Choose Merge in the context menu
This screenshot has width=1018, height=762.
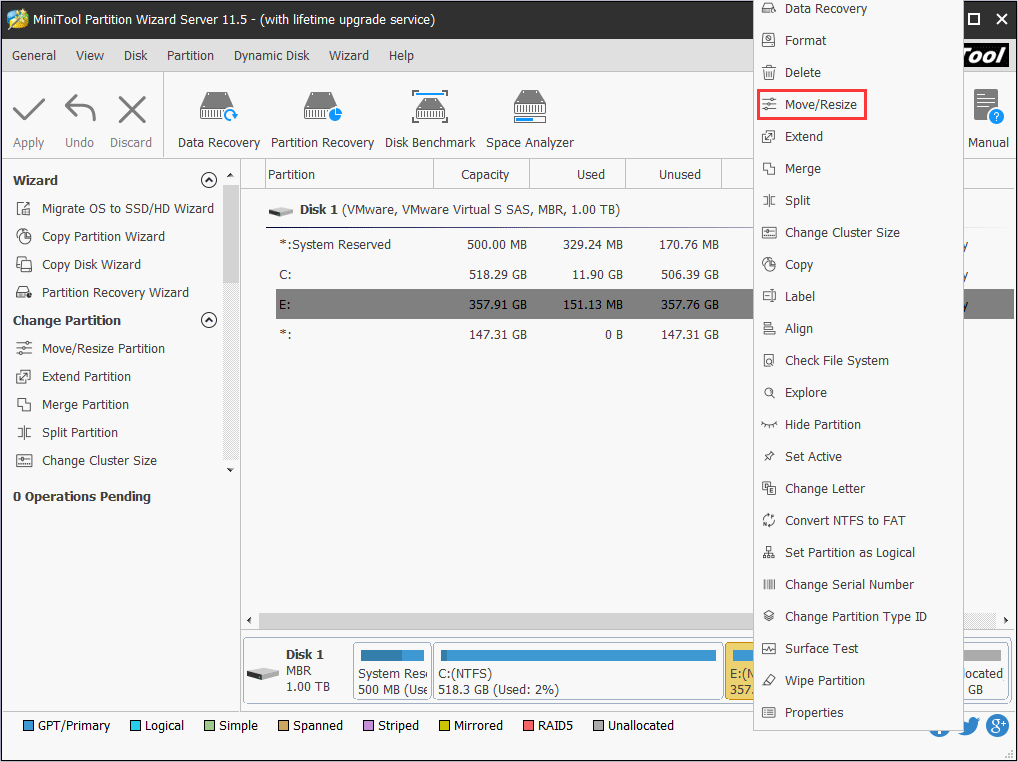858,169
